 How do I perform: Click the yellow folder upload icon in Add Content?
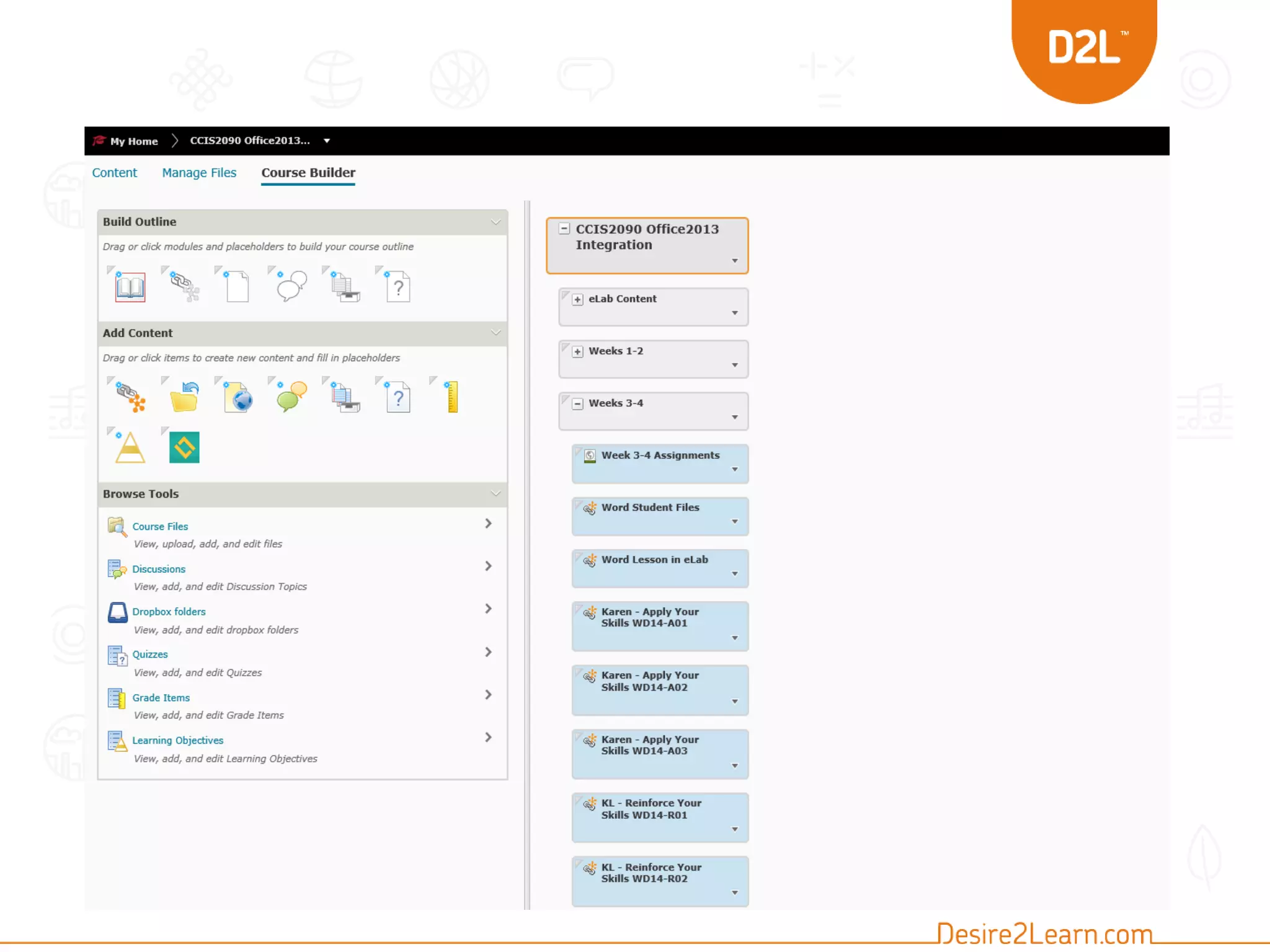(184, 398)
